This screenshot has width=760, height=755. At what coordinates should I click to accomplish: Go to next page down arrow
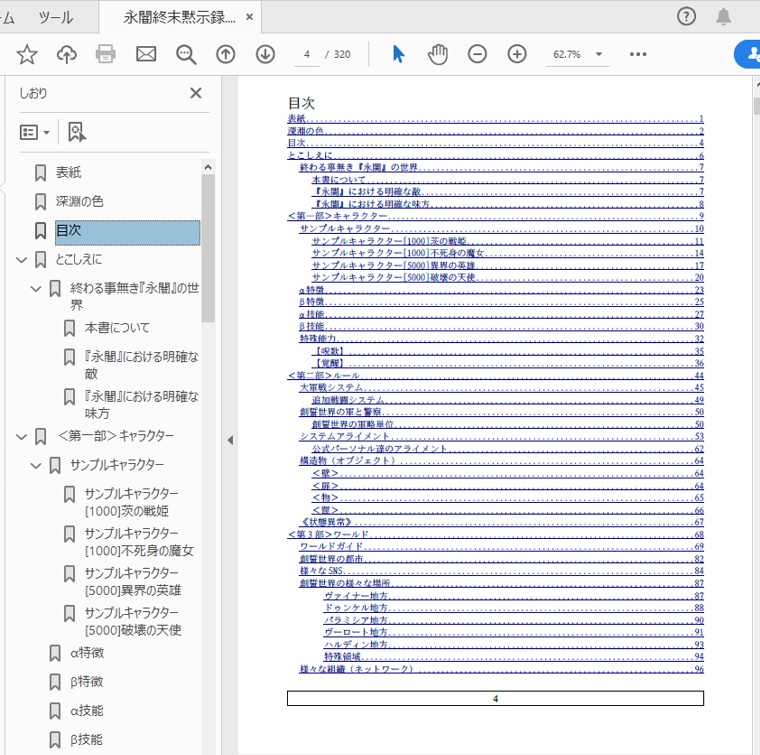265,54
